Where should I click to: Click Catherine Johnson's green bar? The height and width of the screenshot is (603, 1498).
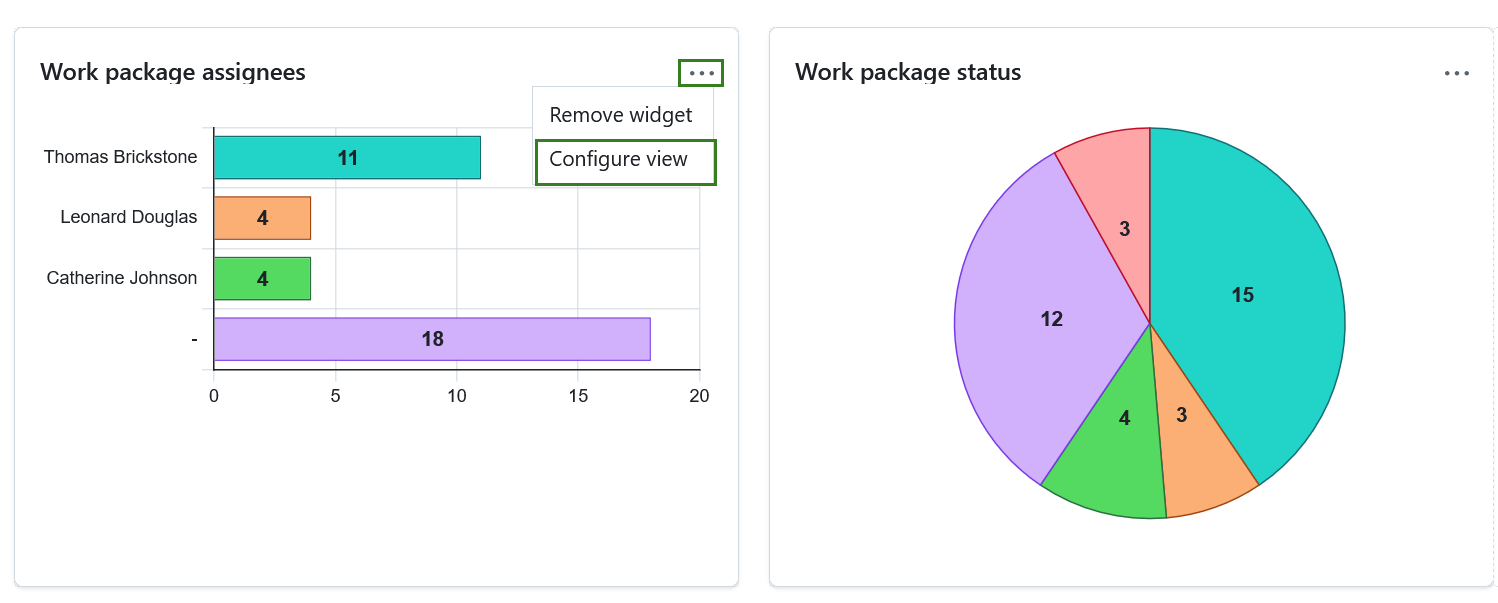point(262,278)
